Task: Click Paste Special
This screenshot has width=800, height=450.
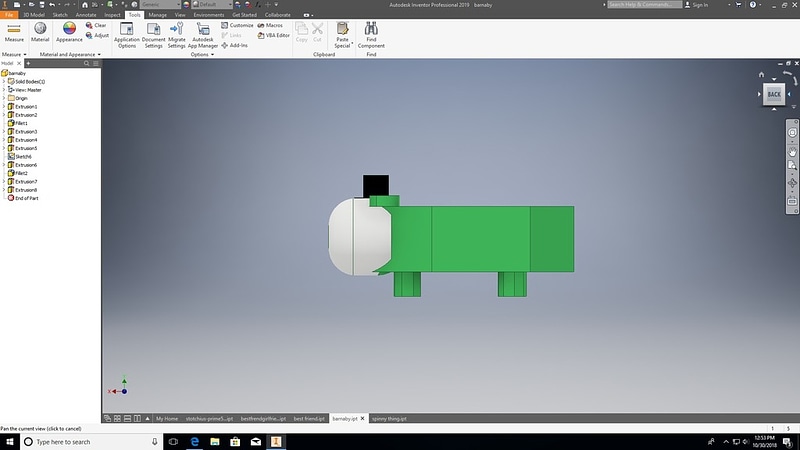Action: coord(342,35)
